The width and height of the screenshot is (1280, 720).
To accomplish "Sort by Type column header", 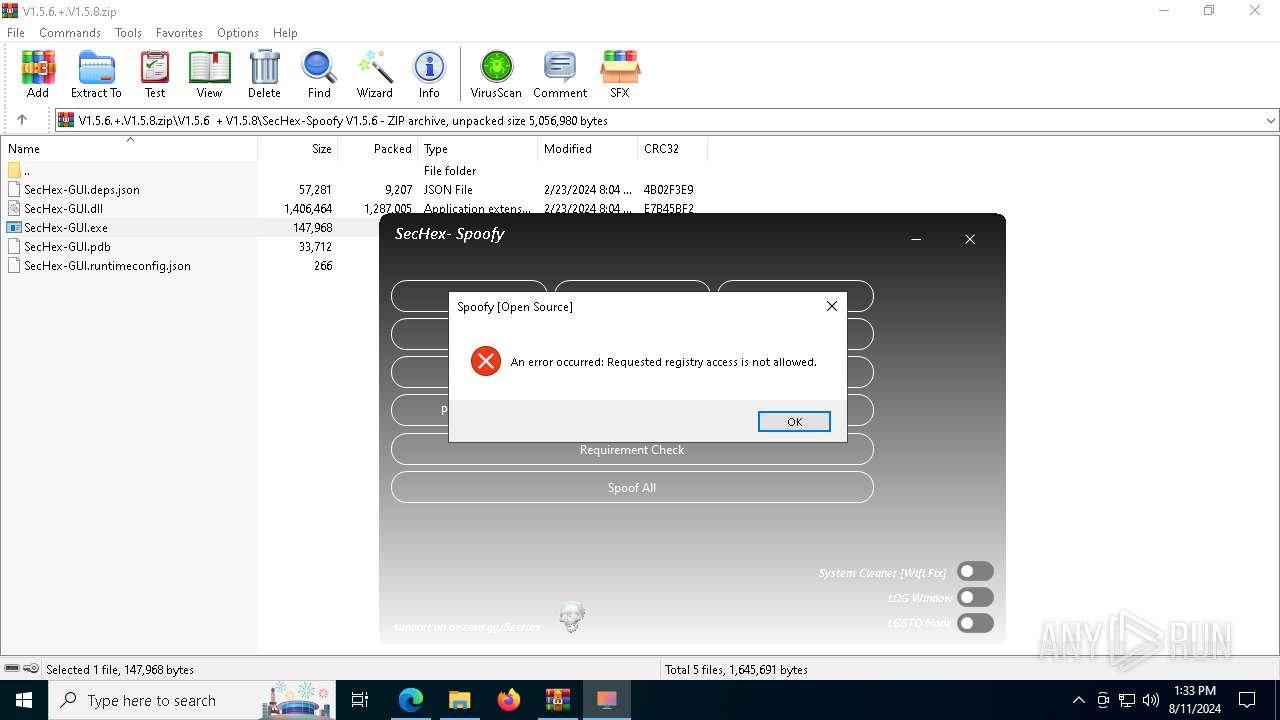I will (478, 148).
